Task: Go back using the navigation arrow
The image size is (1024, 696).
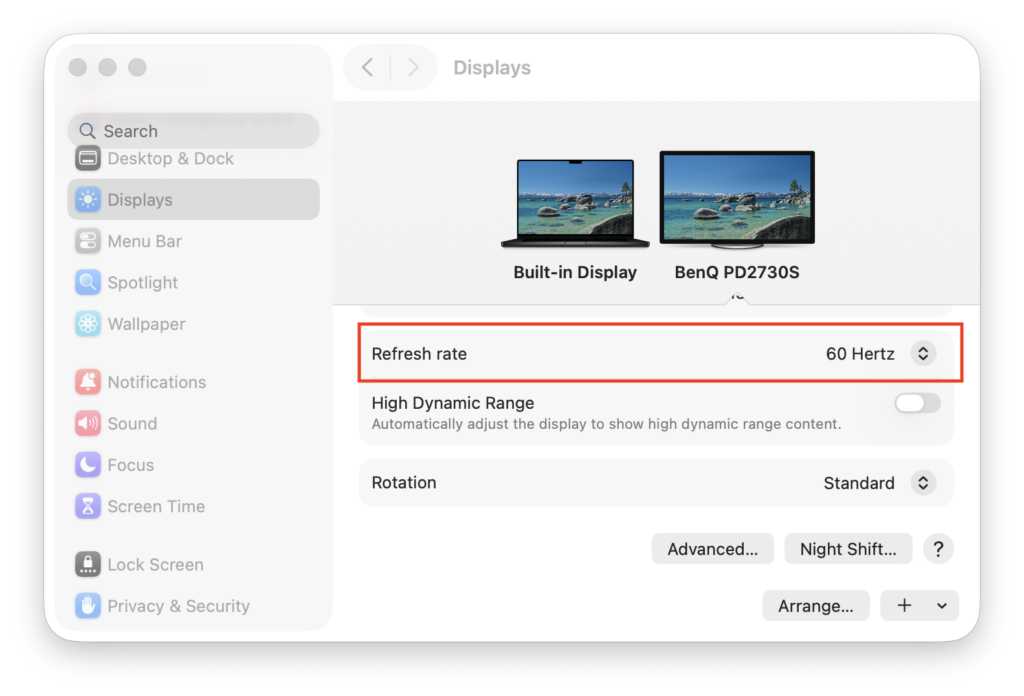Action: click(x=367, y=67)
